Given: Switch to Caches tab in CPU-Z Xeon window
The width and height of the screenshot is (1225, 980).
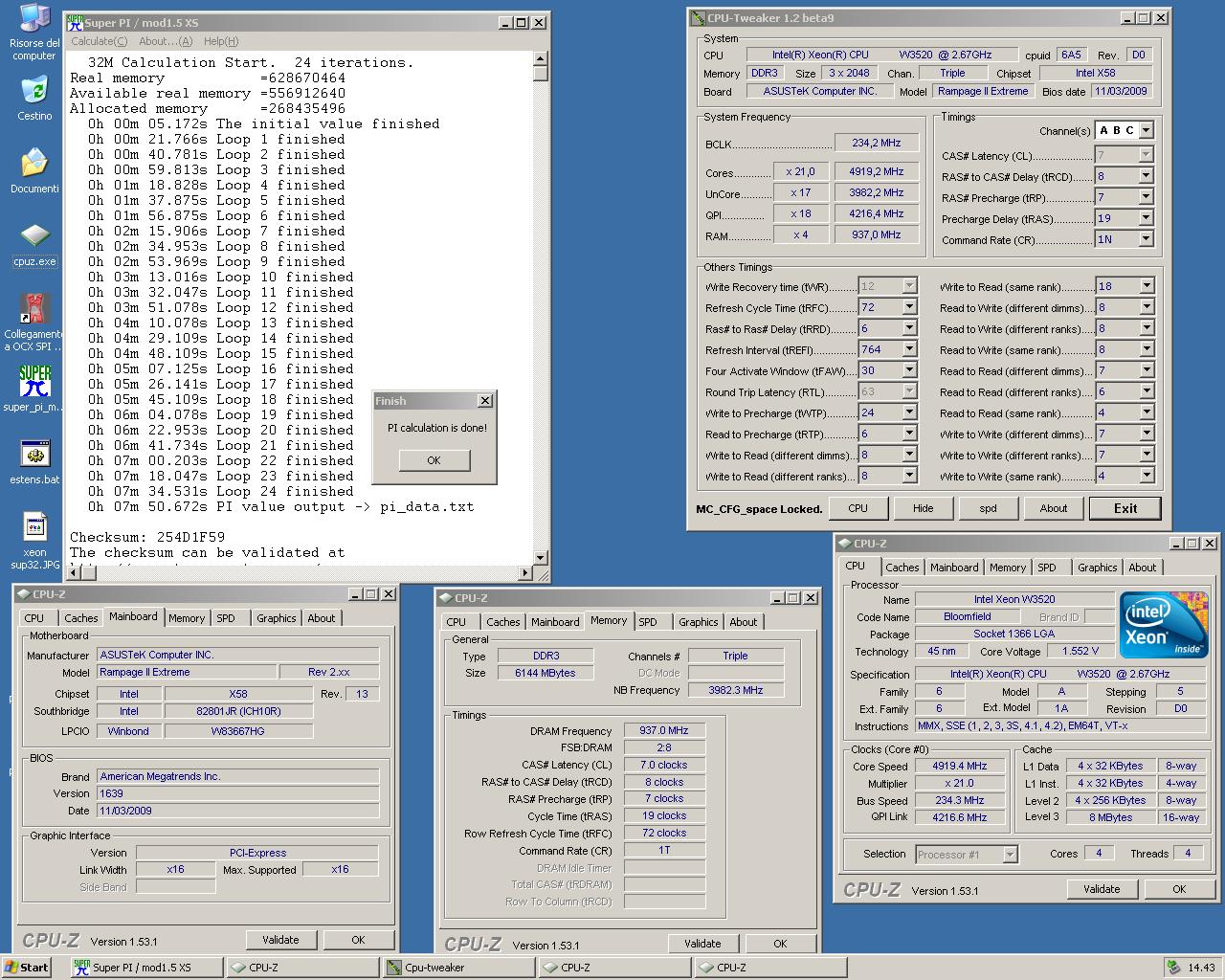Looking at the screenshot, I should 902,568.
